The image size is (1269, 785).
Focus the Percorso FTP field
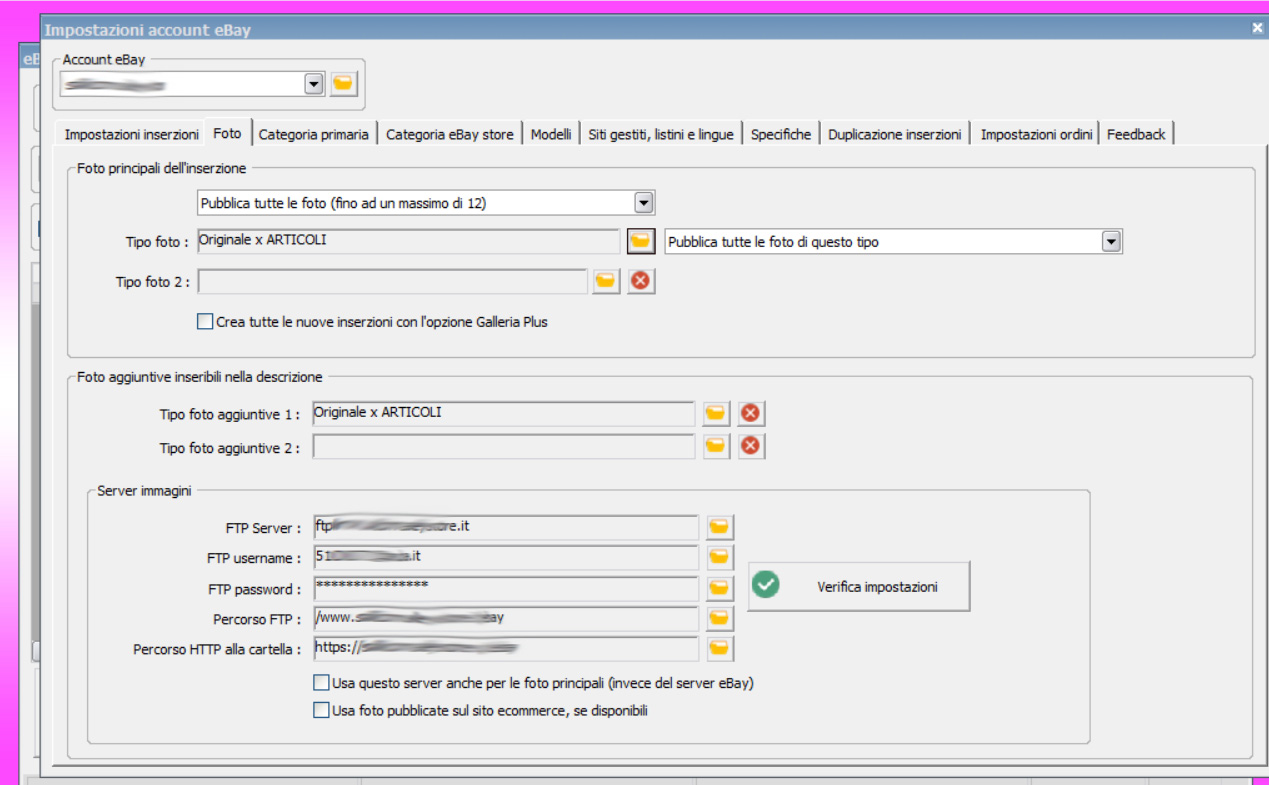tap(505, 619)
